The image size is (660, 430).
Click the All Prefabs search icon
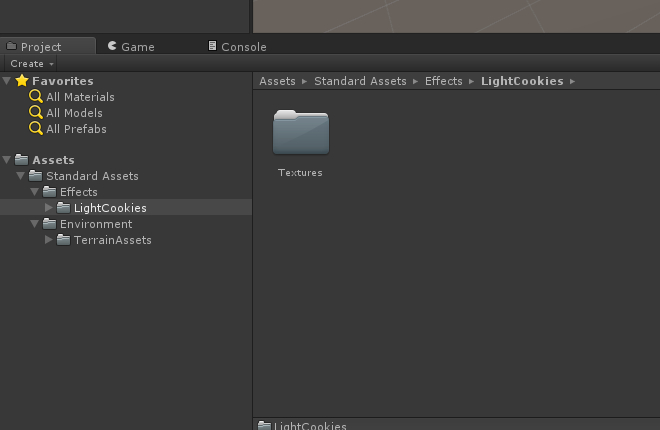(36, 128)
